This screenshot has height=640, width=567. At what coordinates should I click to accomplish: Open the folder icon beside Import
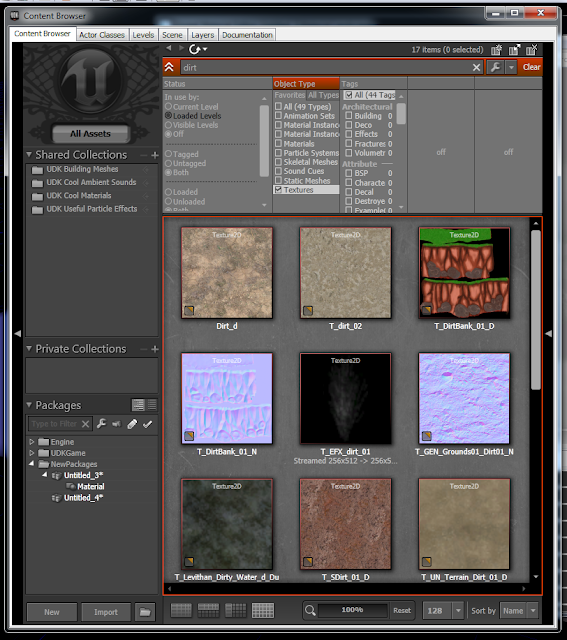(145, 612)
